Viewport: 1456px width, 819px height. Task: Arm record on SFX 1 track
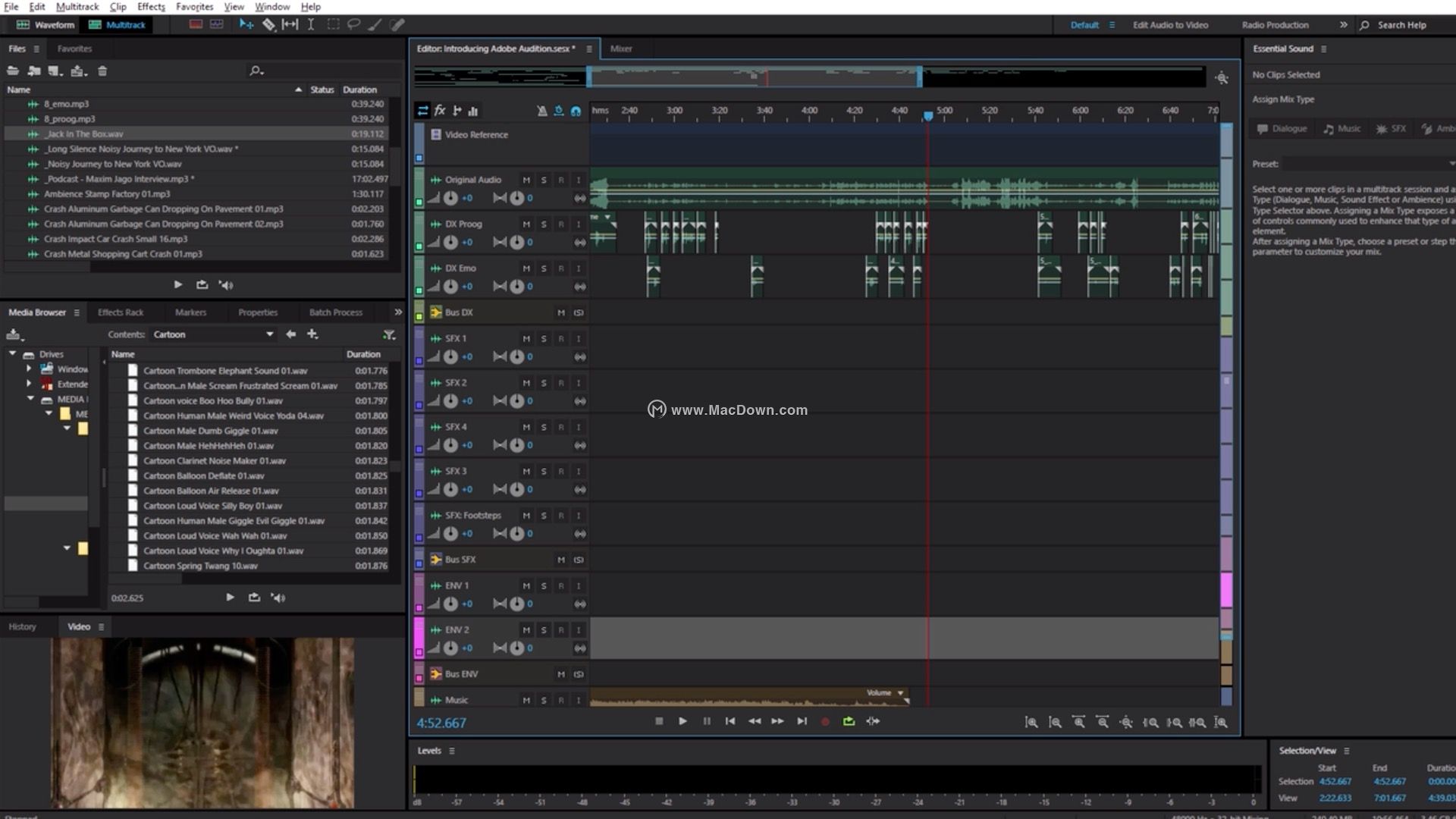[561, 339]
